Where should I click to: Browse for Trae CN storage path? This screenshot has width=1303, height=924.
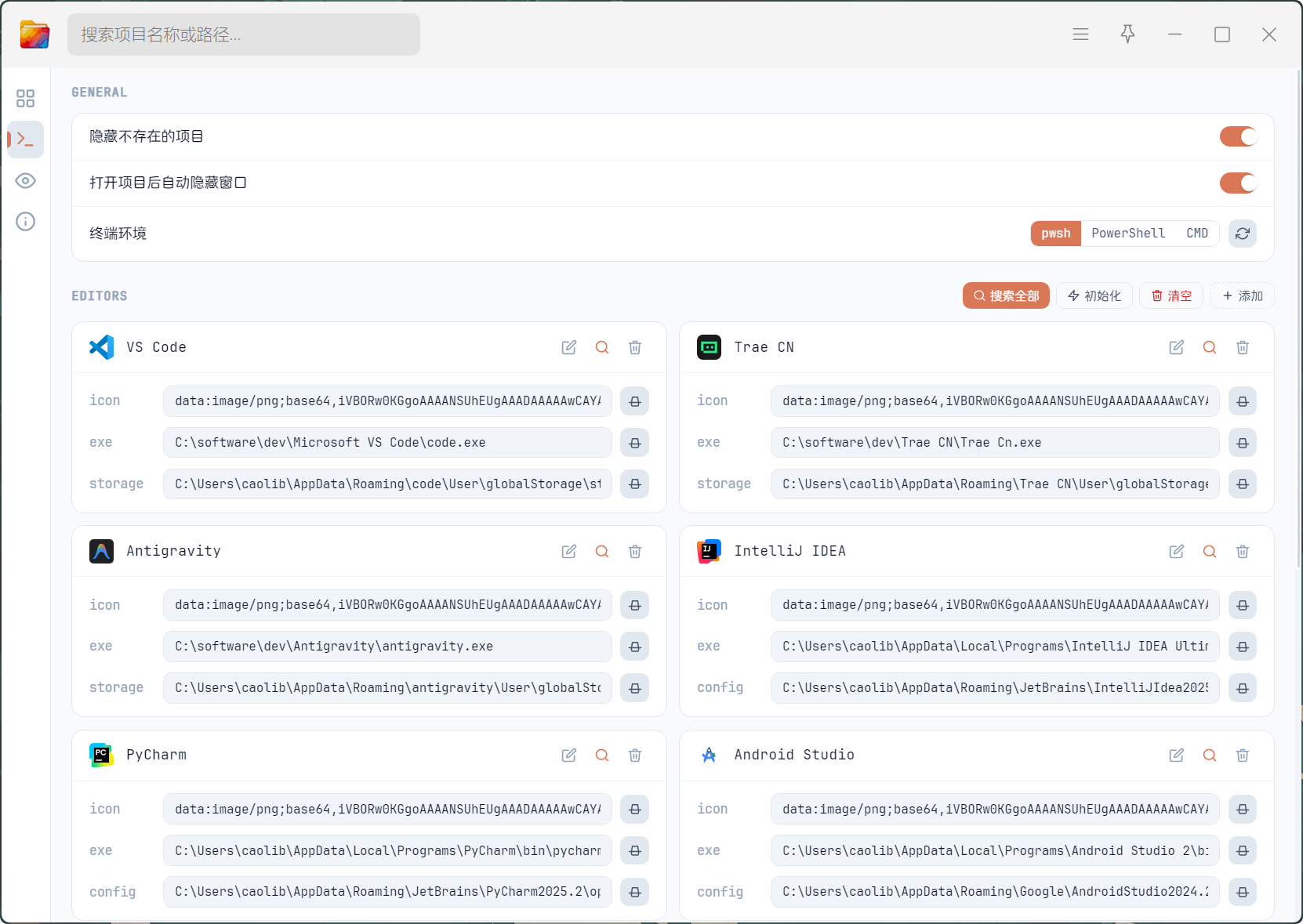pos(1243,484)
